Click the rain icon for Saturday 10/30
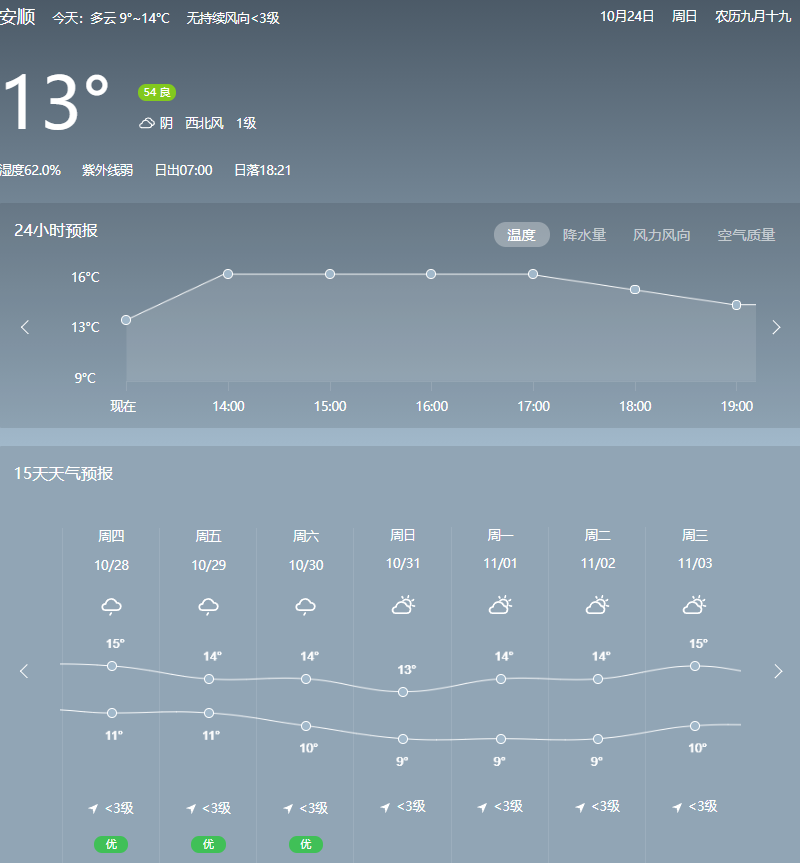 [x=306, y=607]
